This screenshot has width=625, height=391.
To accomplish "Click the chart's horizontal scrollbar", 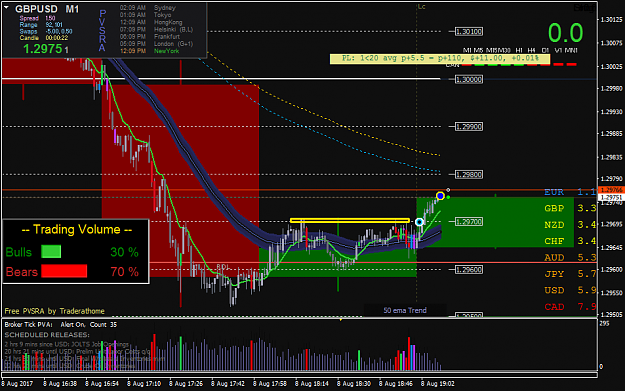I will point(299,375).
